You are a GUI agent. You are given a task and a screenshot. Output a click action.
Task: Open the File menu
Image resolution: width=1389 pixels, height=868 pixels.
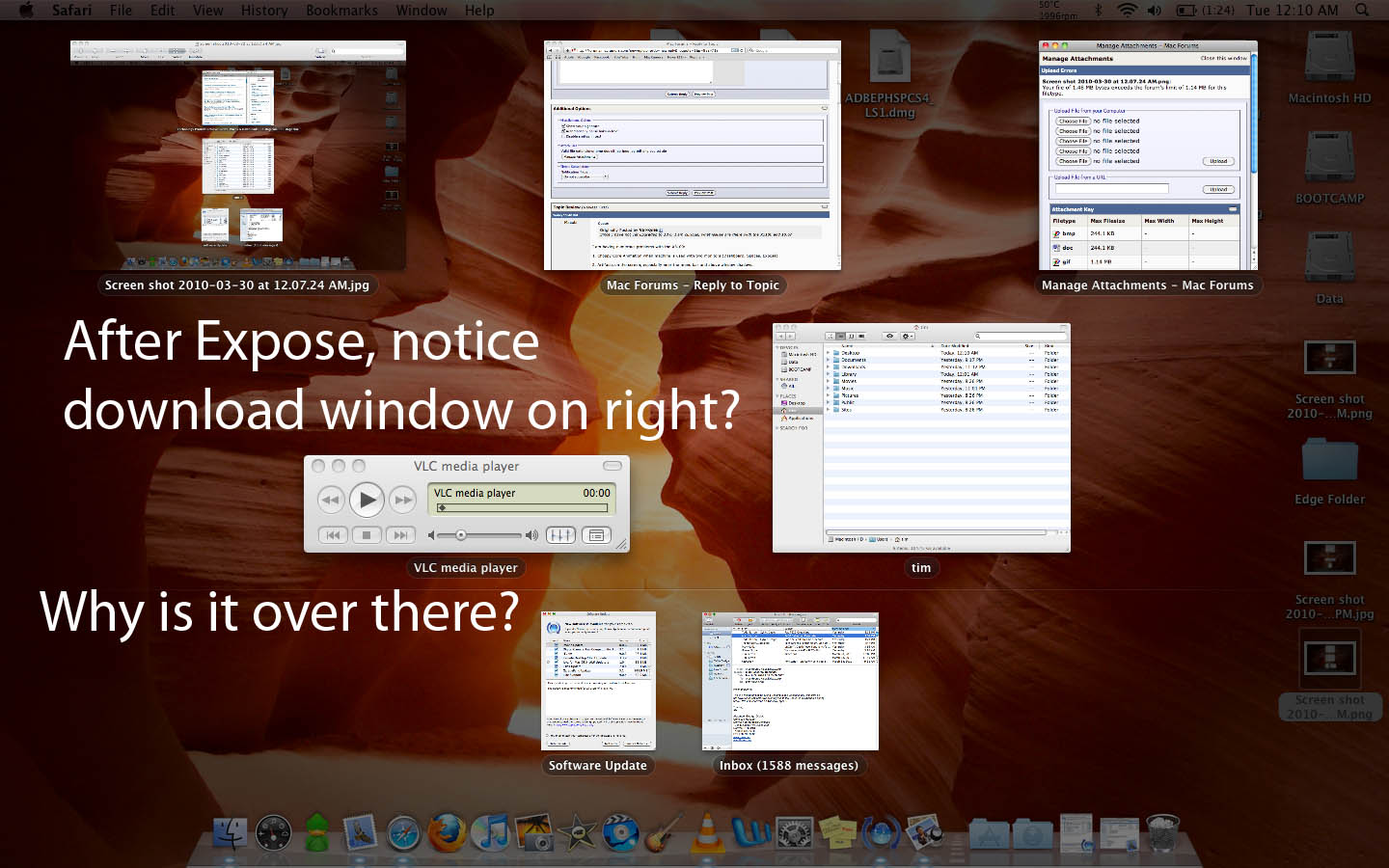[x=121, y=10]
